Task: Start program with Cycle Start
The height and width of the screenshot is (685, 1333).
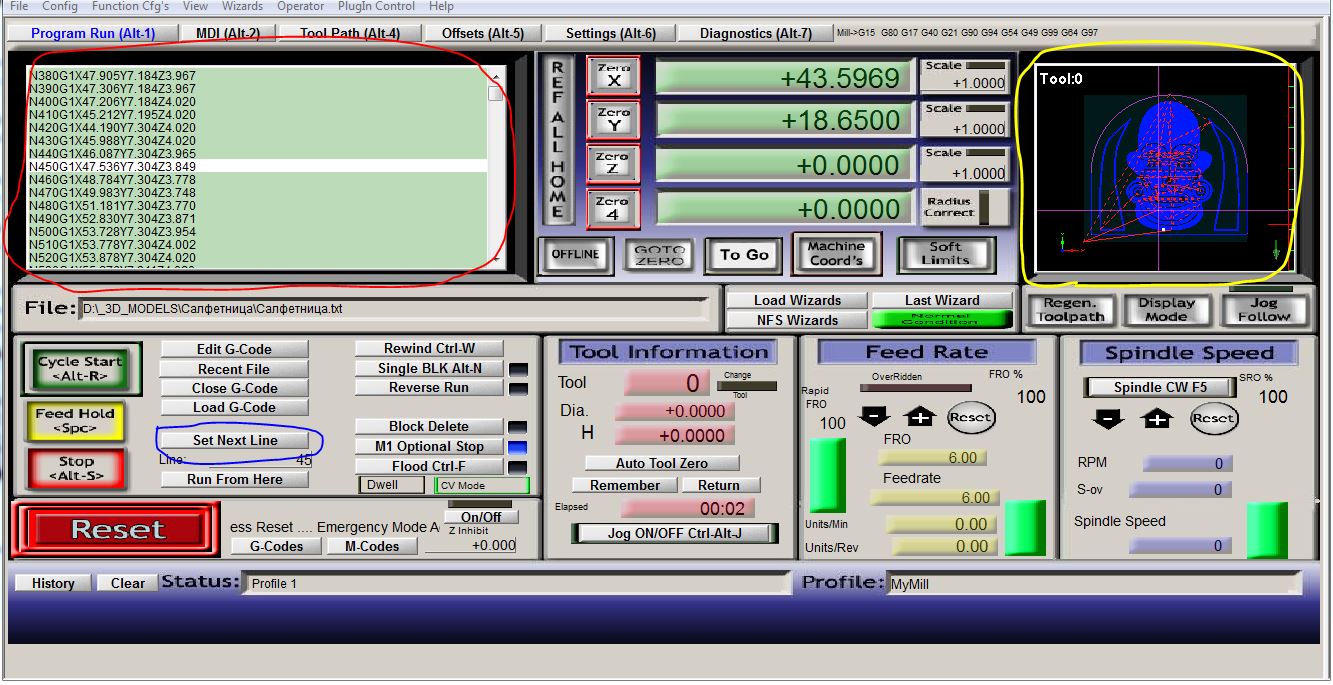Action: [81, 368]
